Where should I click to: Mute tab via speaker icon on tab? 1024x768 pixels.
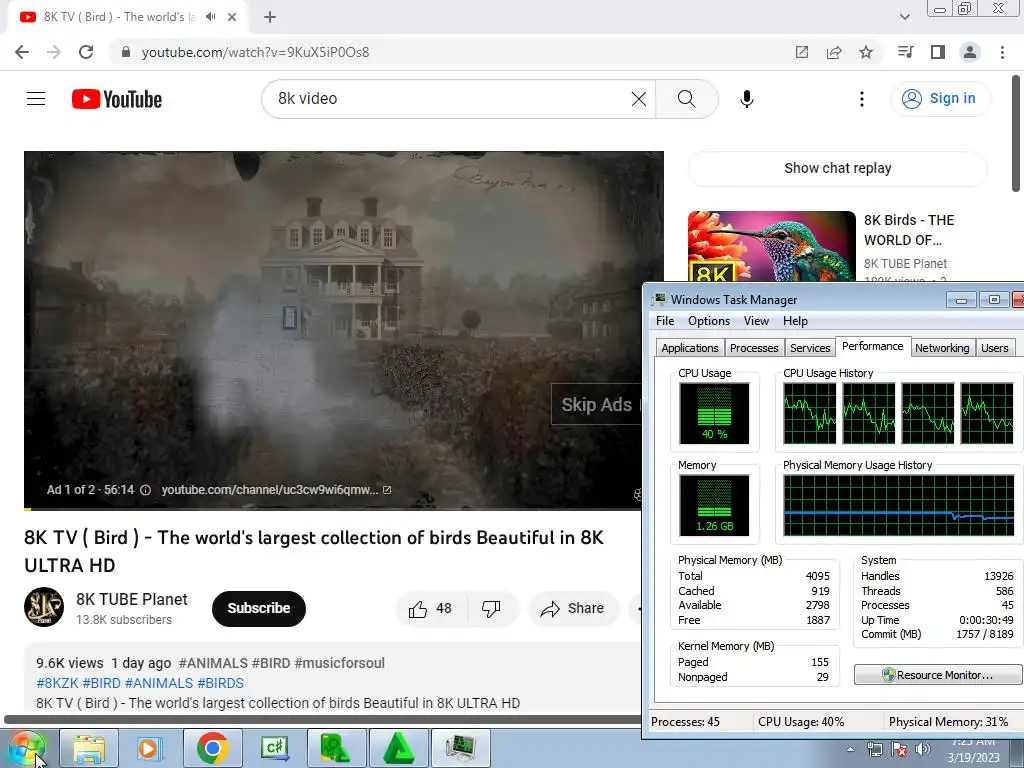210,17
